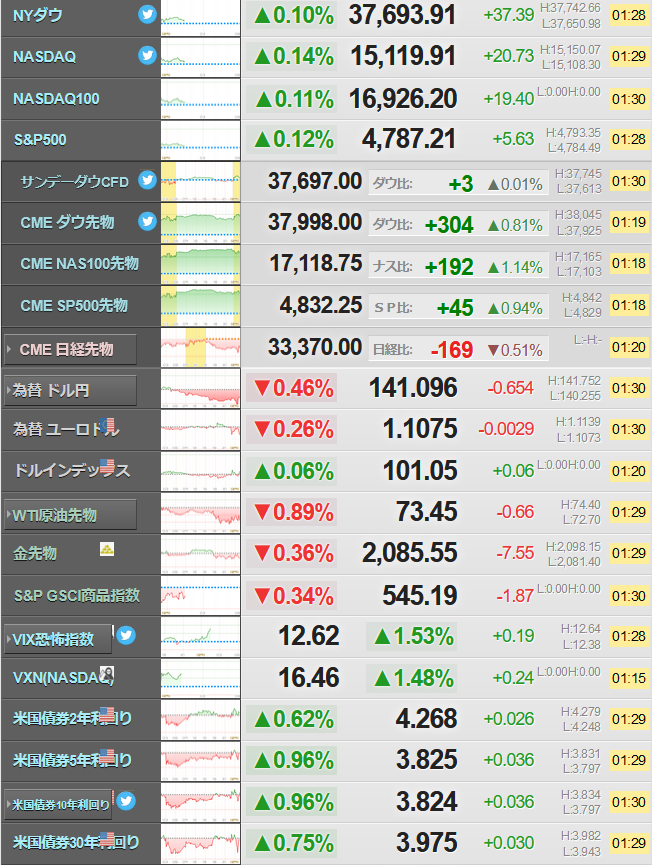This screenshot has width=653, height=865.
Task: Open the NYダウ mini chart
Action: click(201, 18)
